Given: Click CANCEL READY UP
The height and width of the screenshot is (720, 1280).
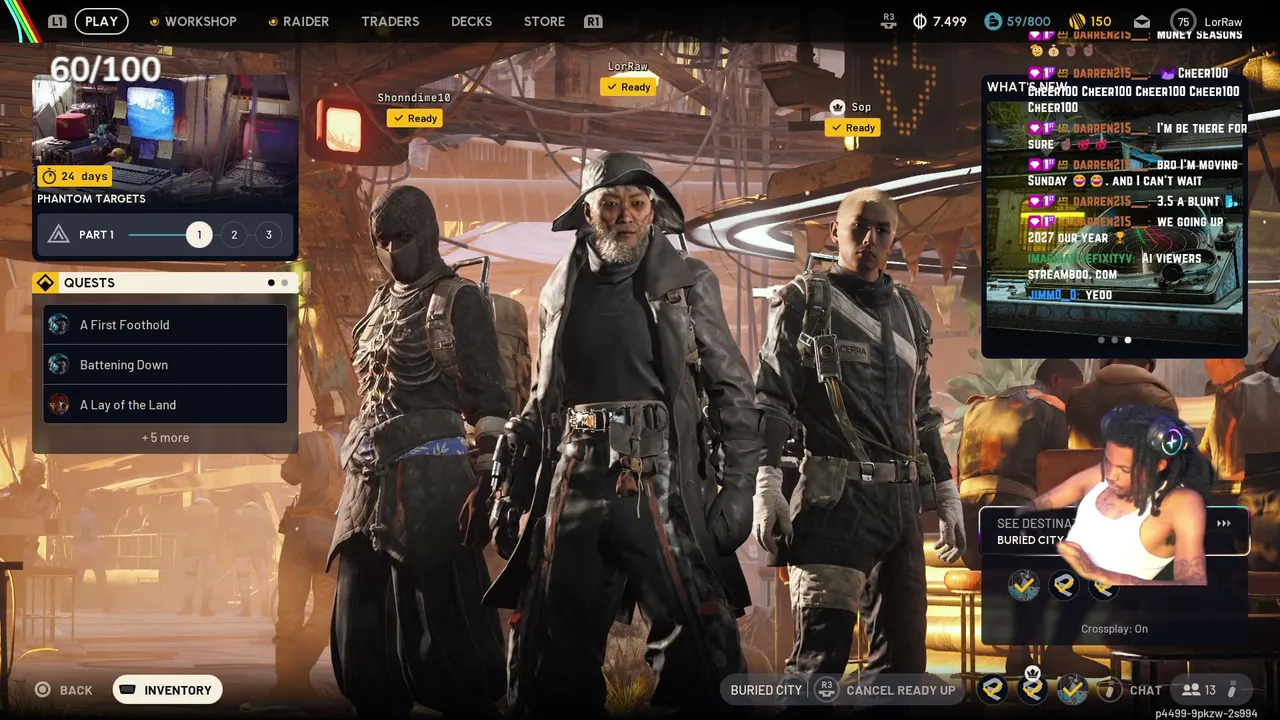Looking at the screenshot, I should point(901,690).
